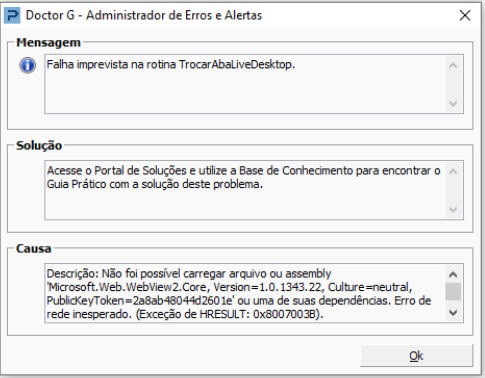Click the blue information icon in Mensagem
The image size is (485, 378).
(x=27, y=65)
